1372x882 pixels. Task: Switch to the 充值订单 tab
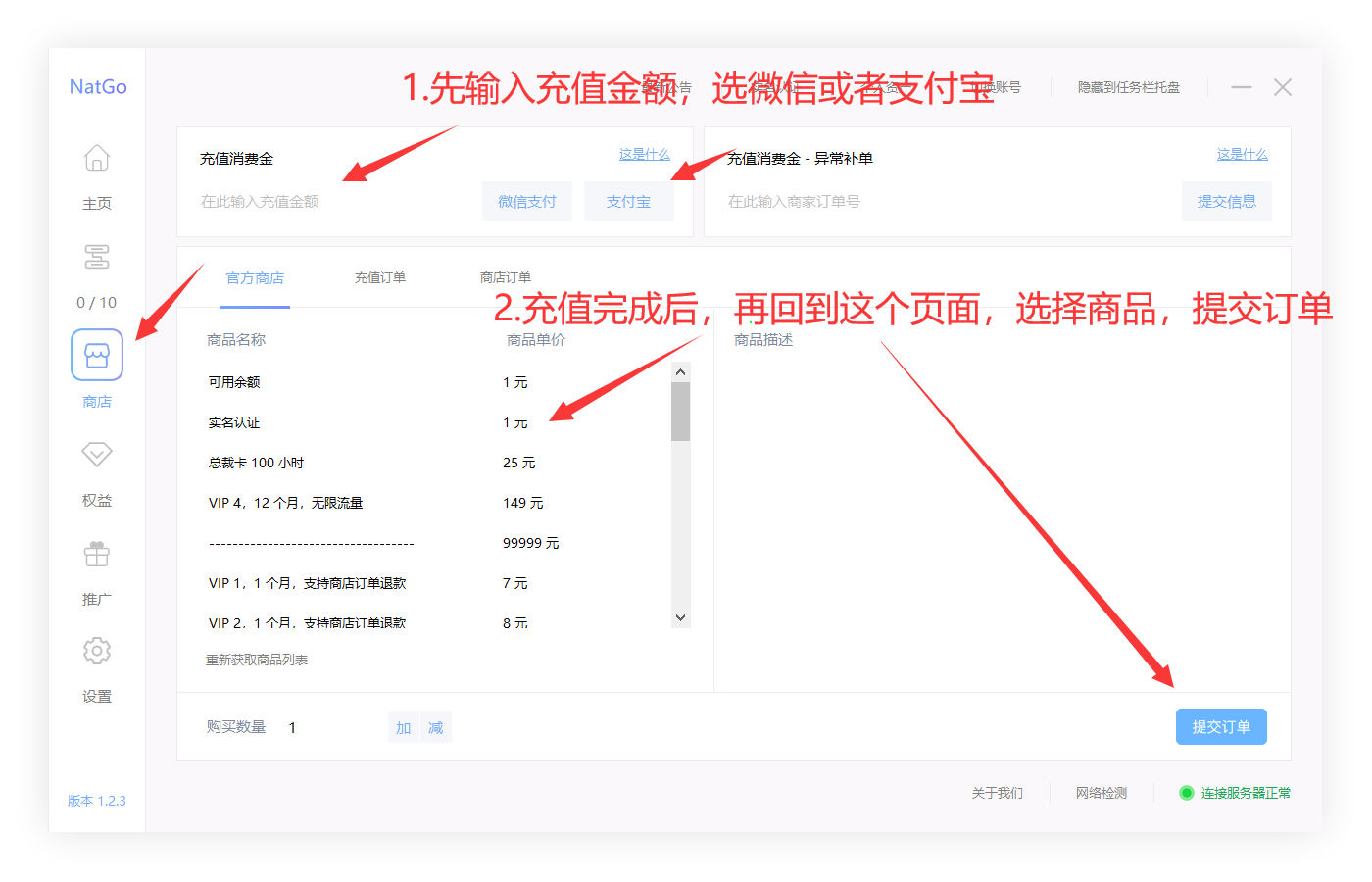(x=380, y=277)
